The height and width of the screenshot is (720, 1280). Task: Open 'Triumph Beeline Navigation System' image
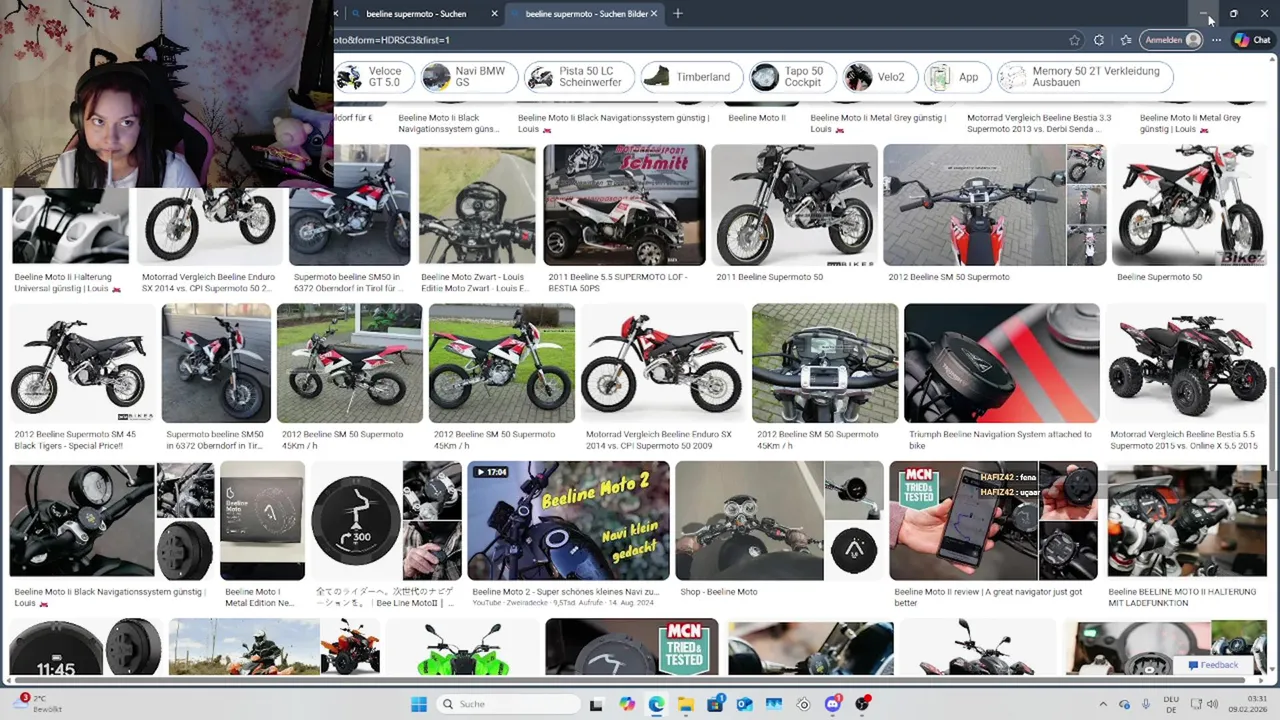pyautogui.click(x=1001, y=363)
